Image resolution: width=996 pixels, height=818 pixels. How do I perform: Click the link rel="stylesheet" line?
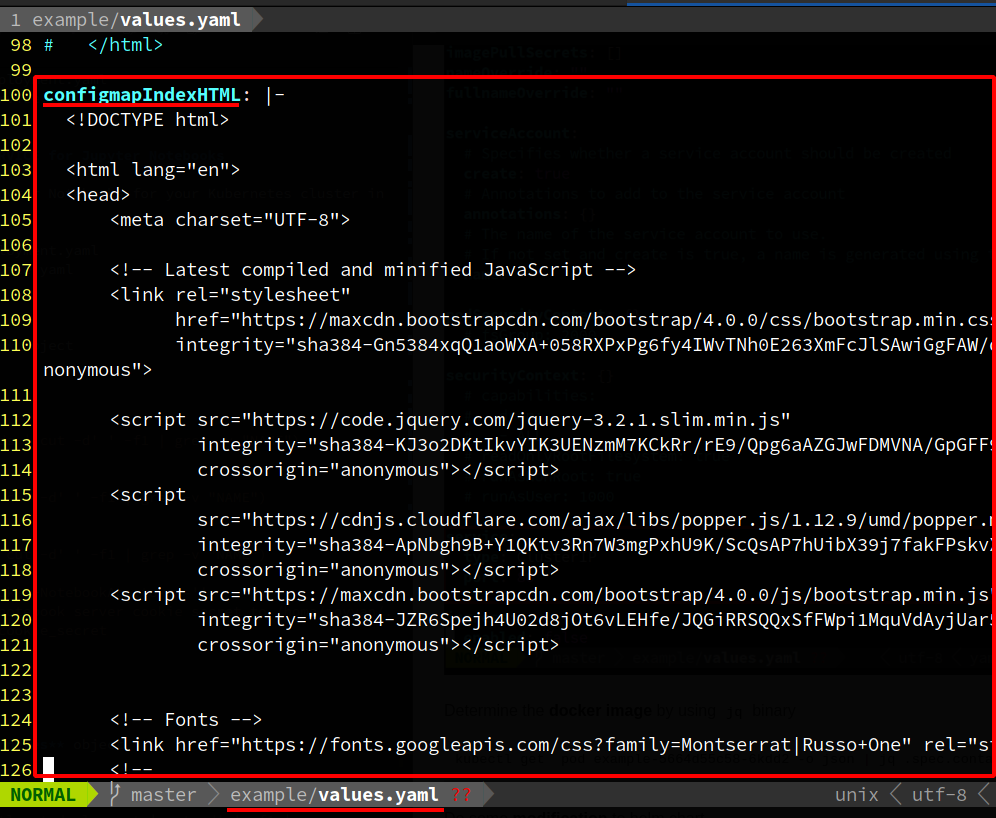pos(230,295)
